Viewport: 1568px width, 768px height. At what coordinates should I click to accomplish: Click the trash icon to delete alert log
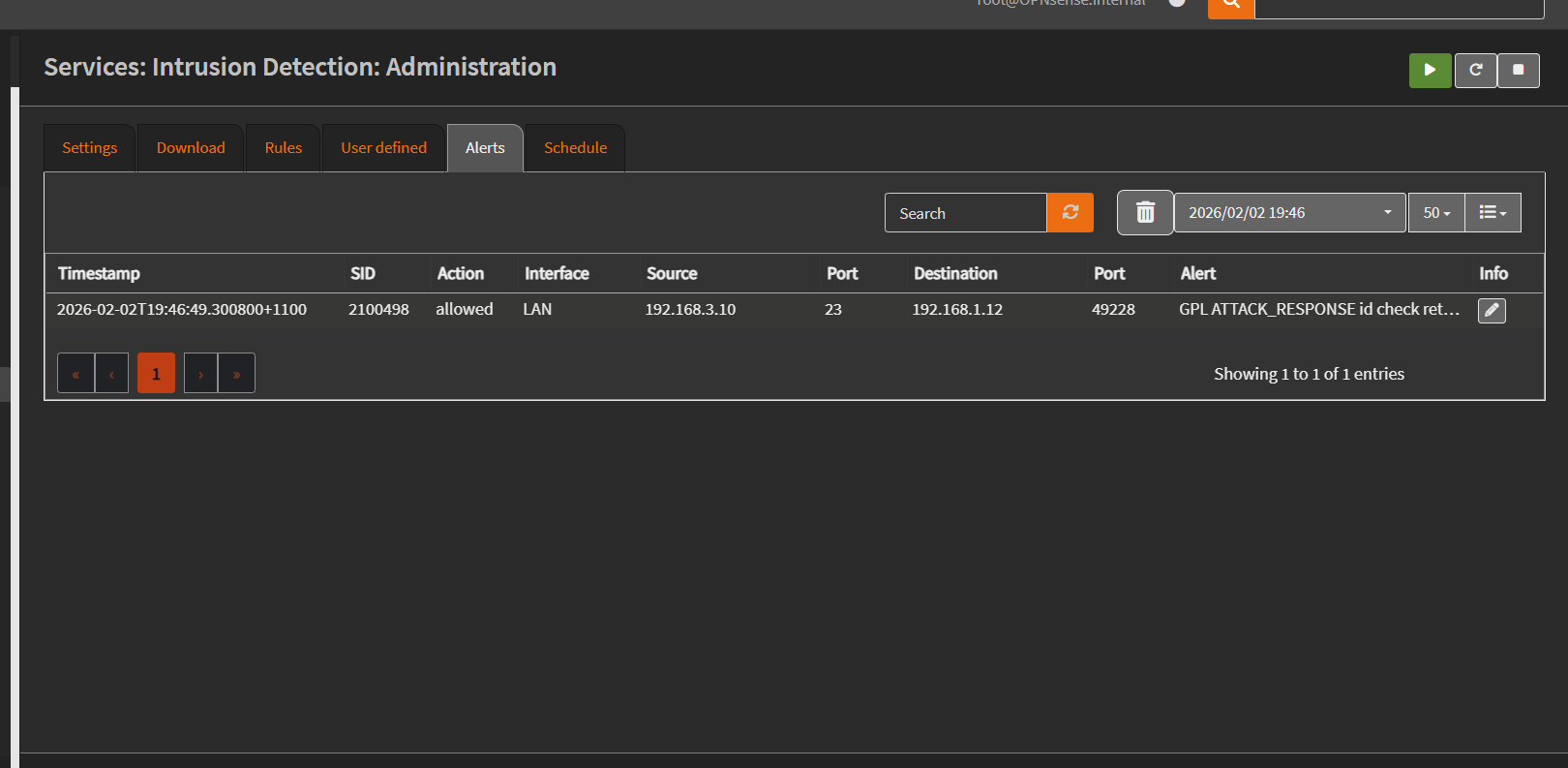point(1145,213)
